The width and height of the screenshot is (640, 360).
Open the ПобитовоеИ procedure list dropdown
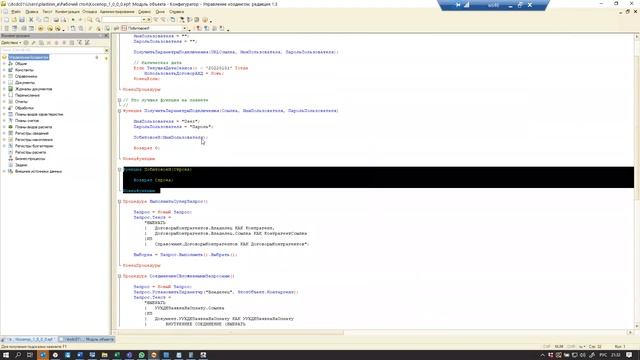coord(184,28)
